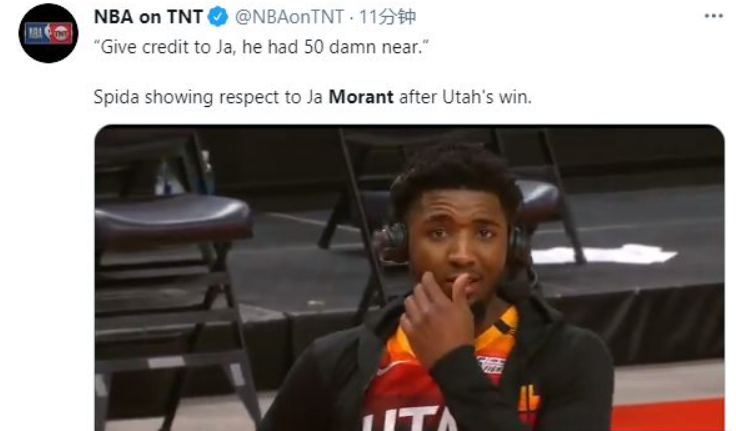Viewport: 736px width, 431px height.
Task: Click the white papers on stage in video
Action: (x=606, y=254)
